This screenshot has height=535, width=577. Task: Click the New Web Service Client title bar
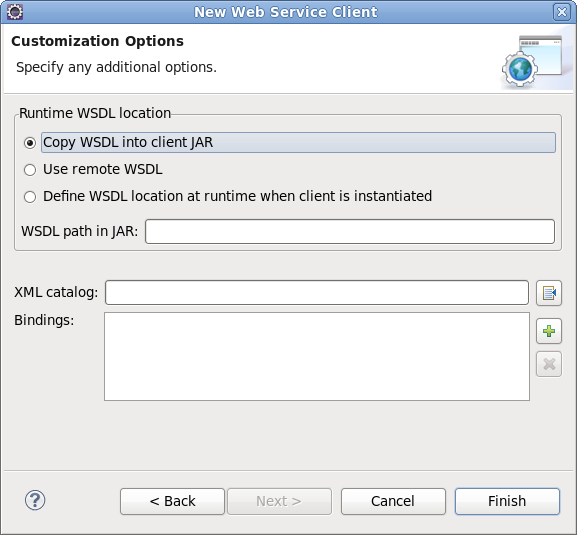[286, 12]
